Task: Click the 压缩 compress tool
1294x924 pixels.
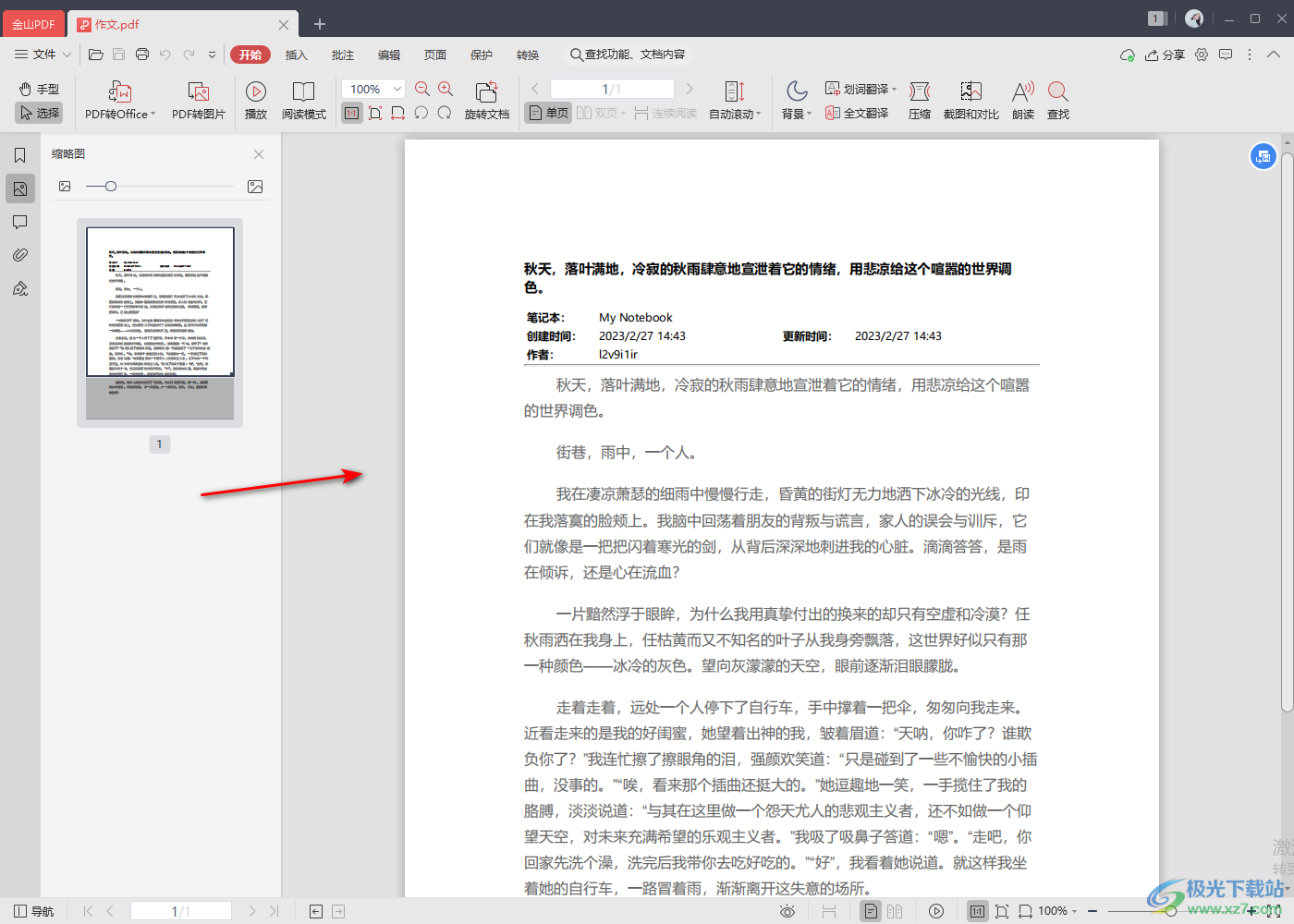Action: [920, 101]
